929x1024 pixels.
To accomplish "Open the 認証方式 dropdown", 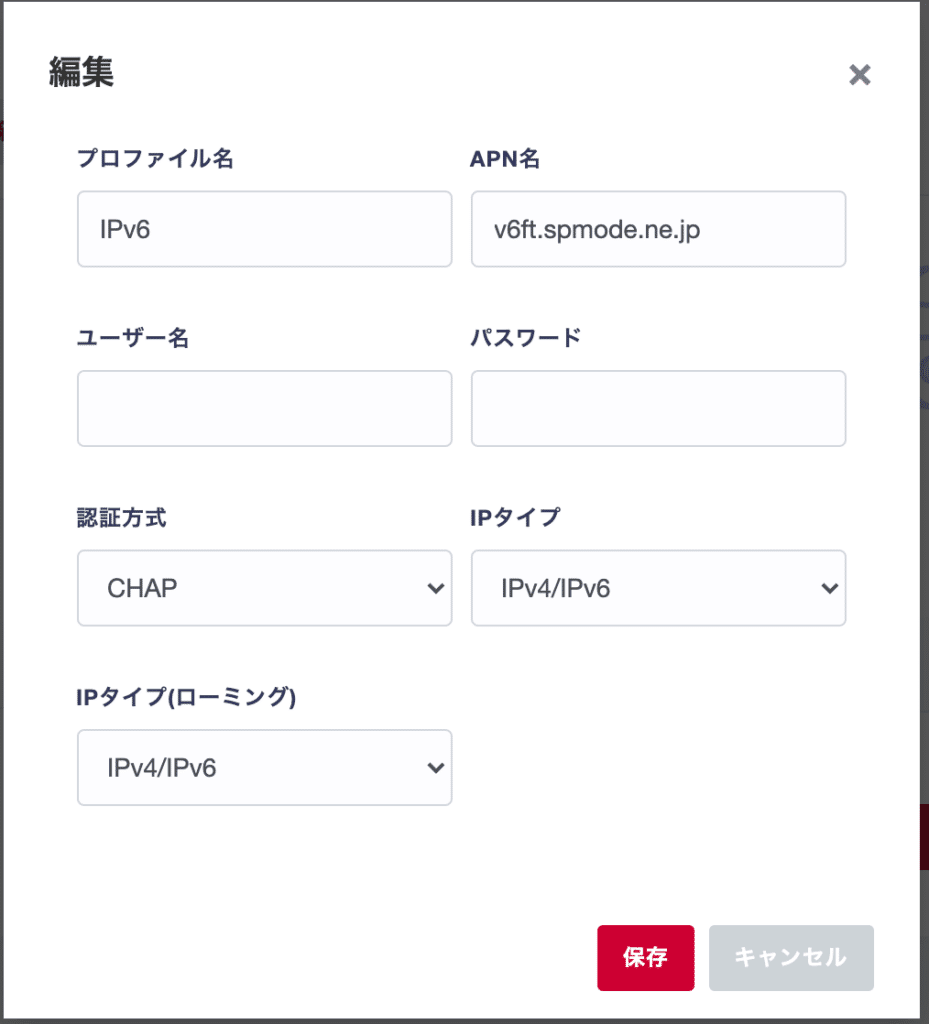I will [264, 588].
